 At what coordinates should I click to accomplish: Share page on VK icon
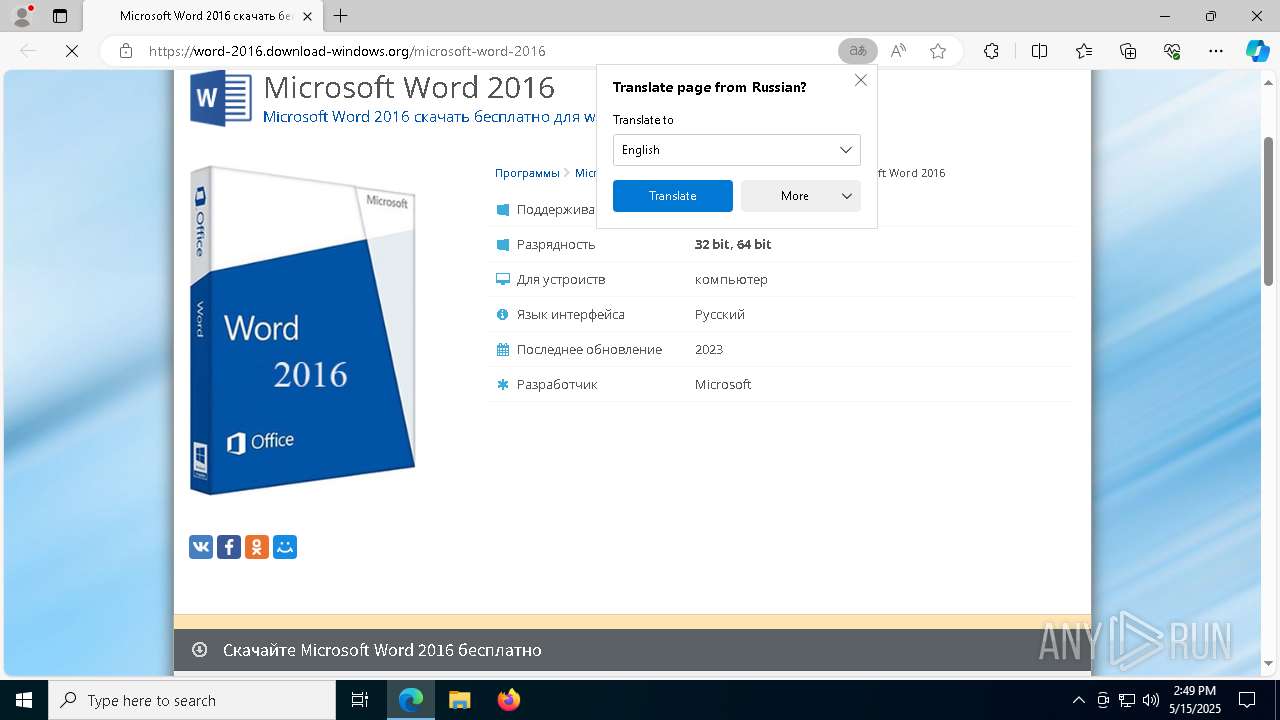pyautogui.click(x=201, y=547)
